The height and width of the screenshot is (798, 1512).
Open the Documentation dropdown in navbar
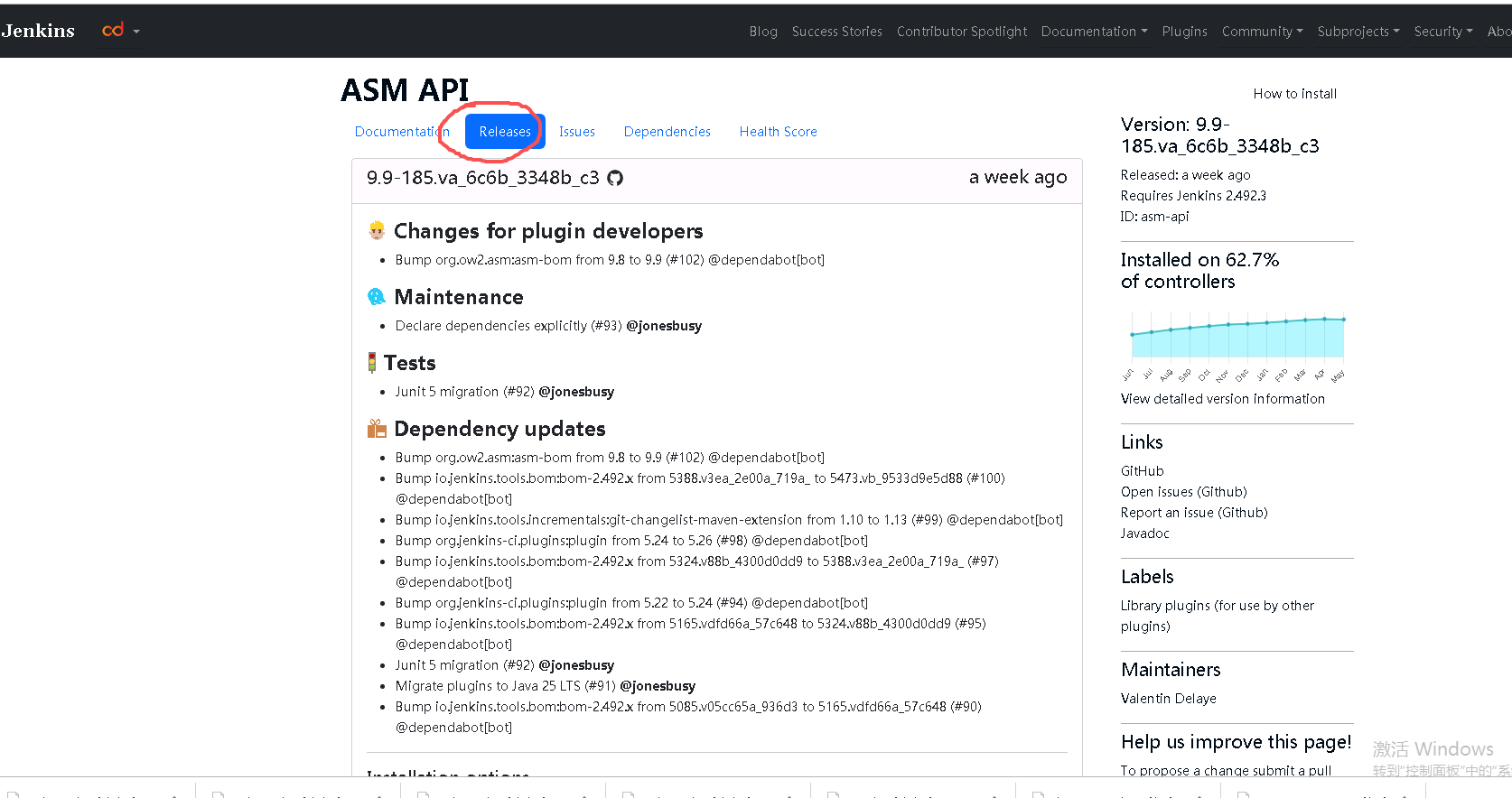[x=1094, y=32]
